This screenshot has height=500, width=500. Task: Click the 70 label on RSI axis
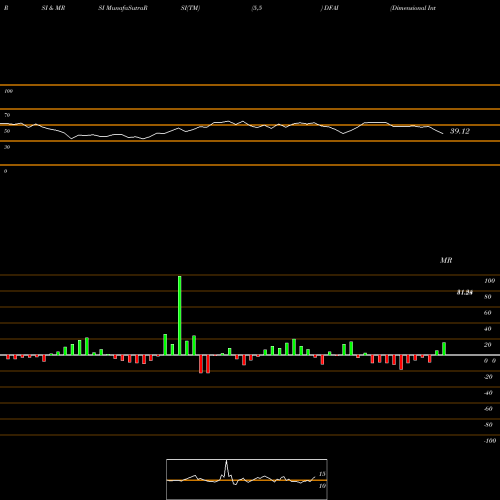coord(7,115)
